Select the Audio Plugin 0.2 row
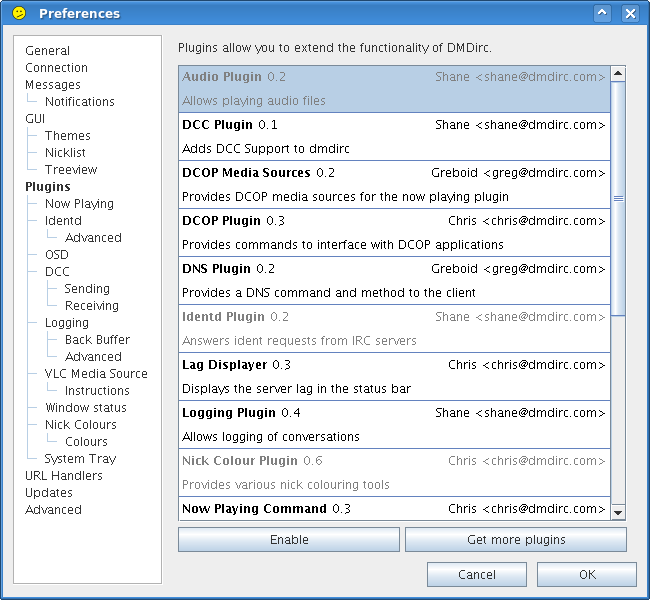The height and width of the screenshot is (600, 650). [x=394, y=89]
